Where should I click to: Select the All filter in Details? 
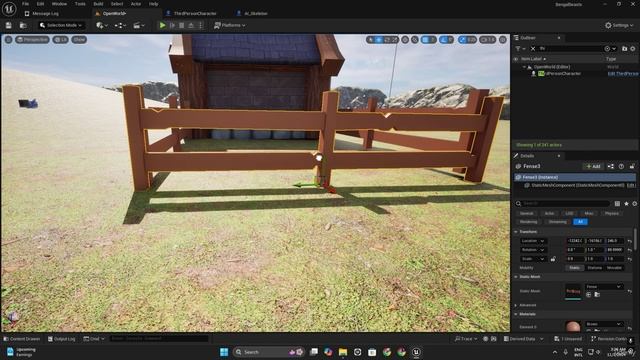pyautogui.click(x=580, y=222)
